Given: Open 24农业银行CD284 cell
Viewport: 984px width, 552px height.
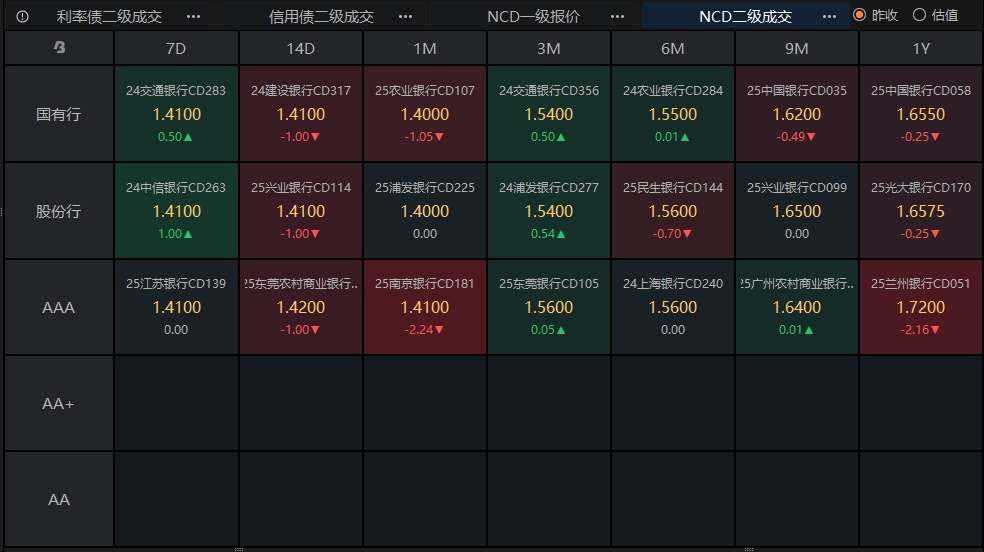Looking at the screenshot, I should (x=673, y=114).
